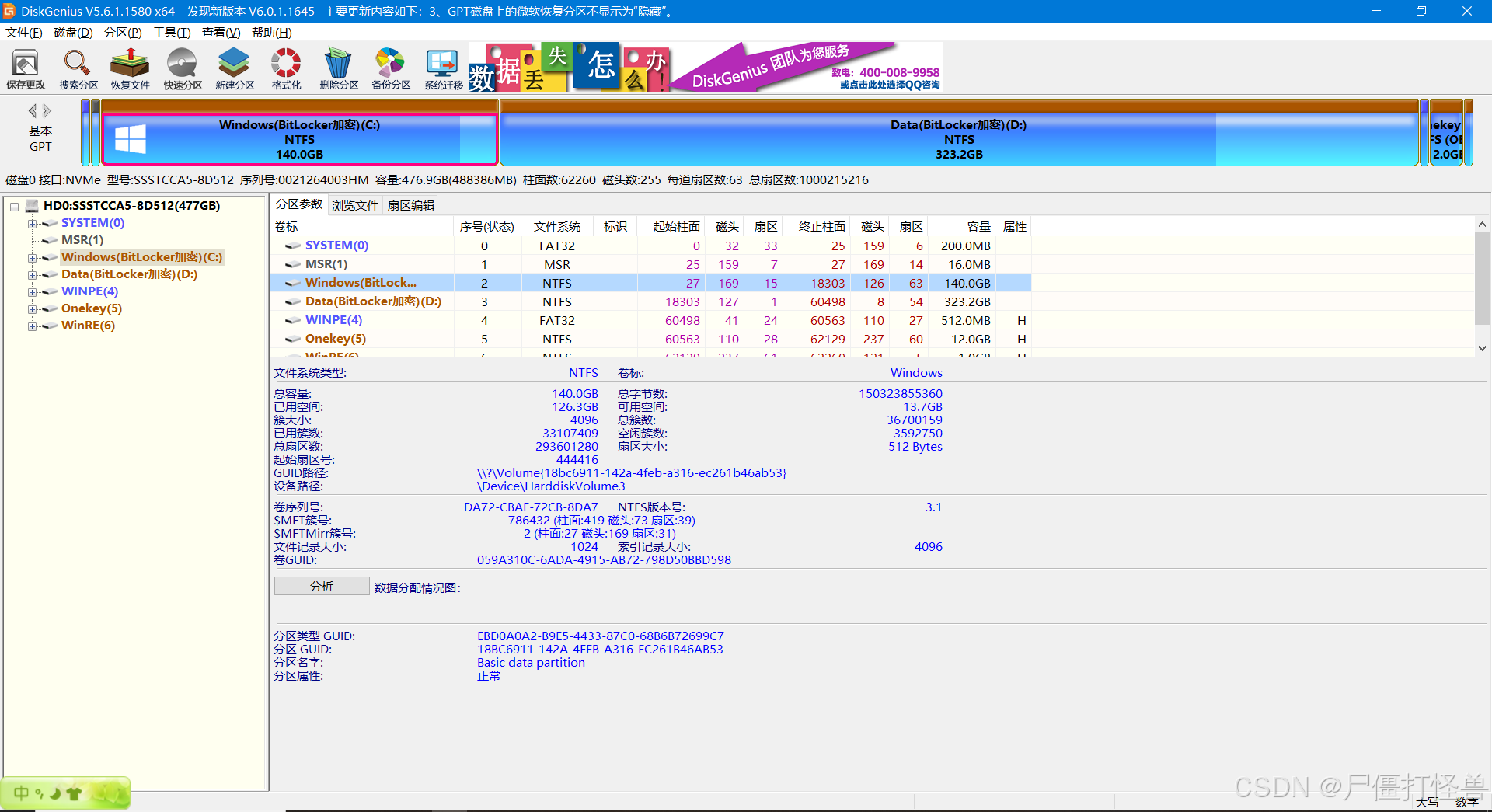Click the MSR(1) drive icon in table
This screenshot has height=812, width=1492.
(293, 264)
